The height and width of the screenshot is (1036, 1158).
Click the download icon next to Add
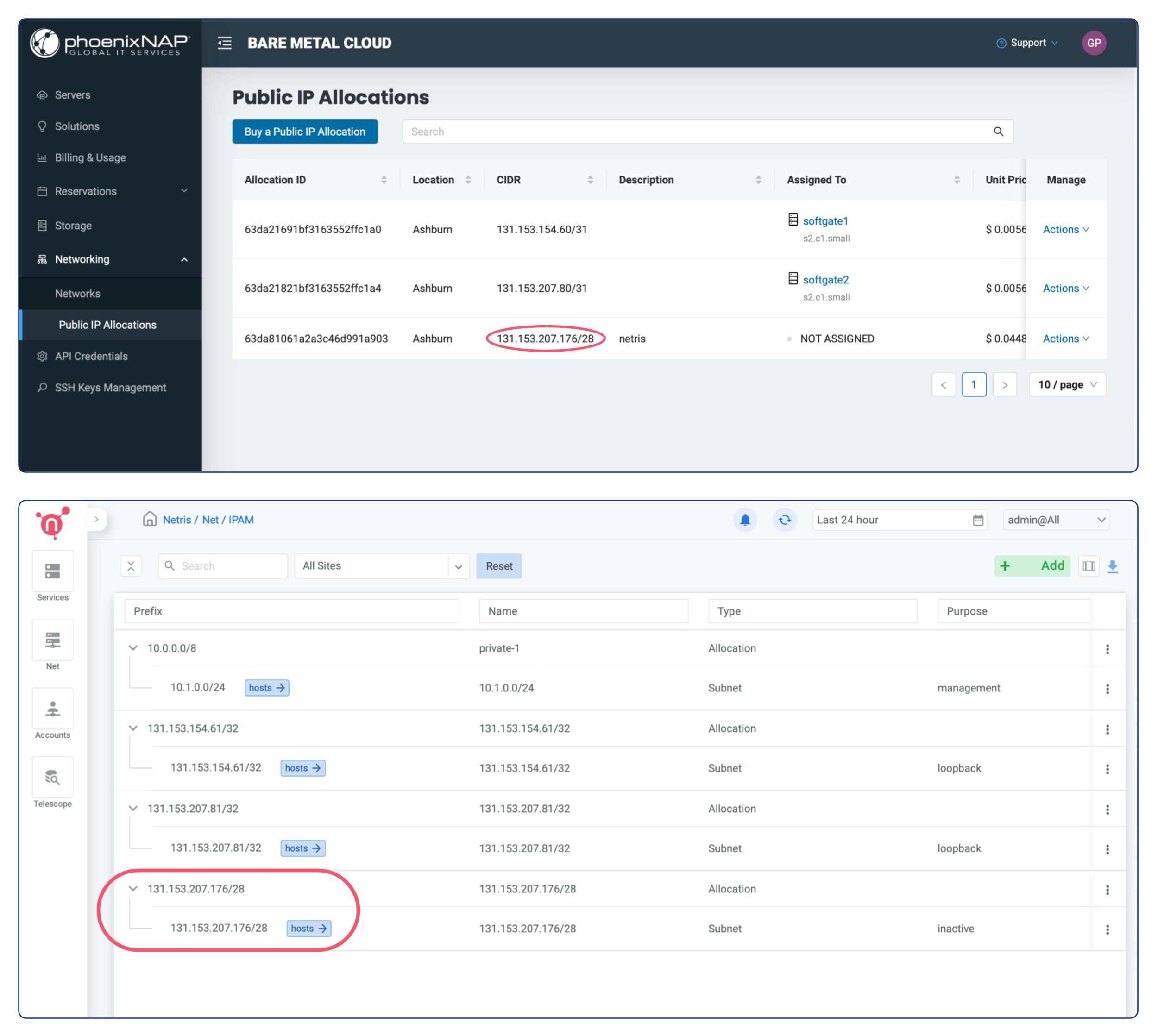tap(1113, 566)
